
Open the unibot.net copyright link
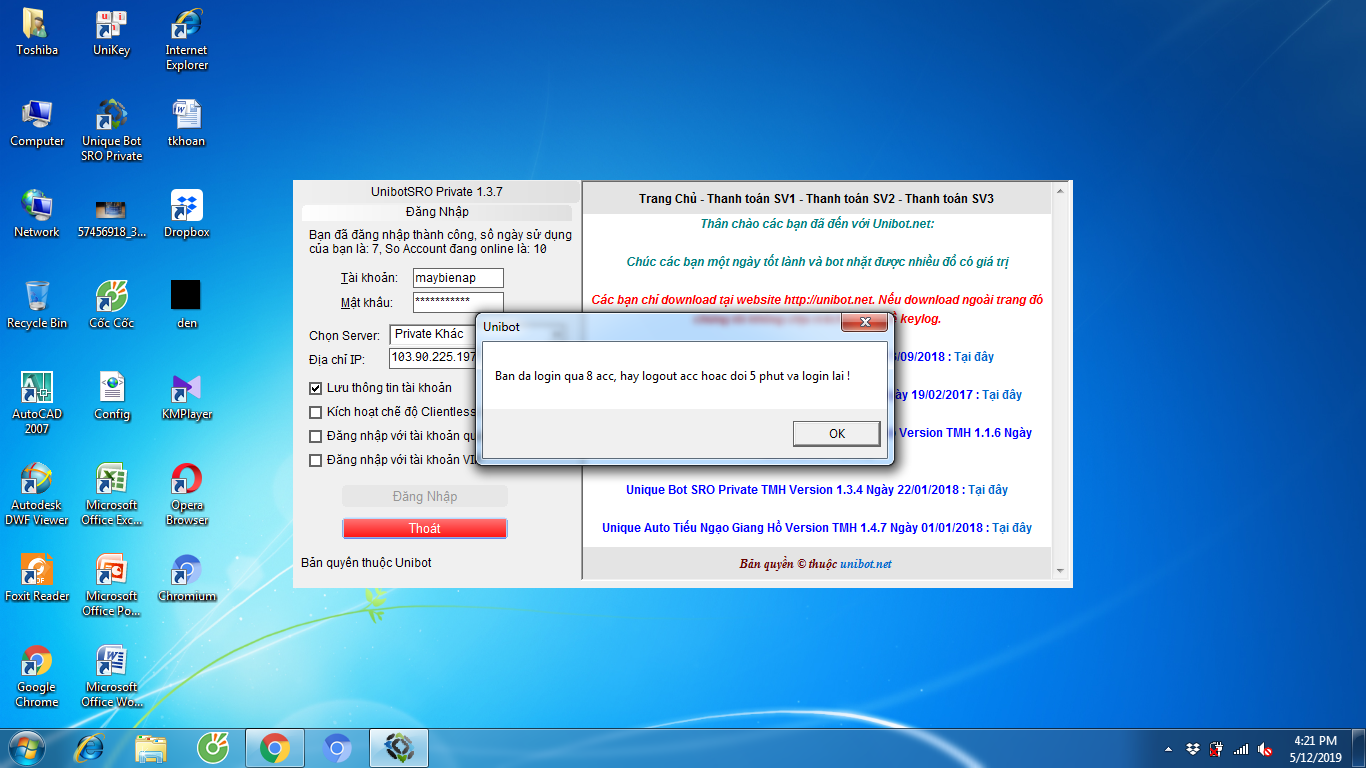[x=866, y=564]
